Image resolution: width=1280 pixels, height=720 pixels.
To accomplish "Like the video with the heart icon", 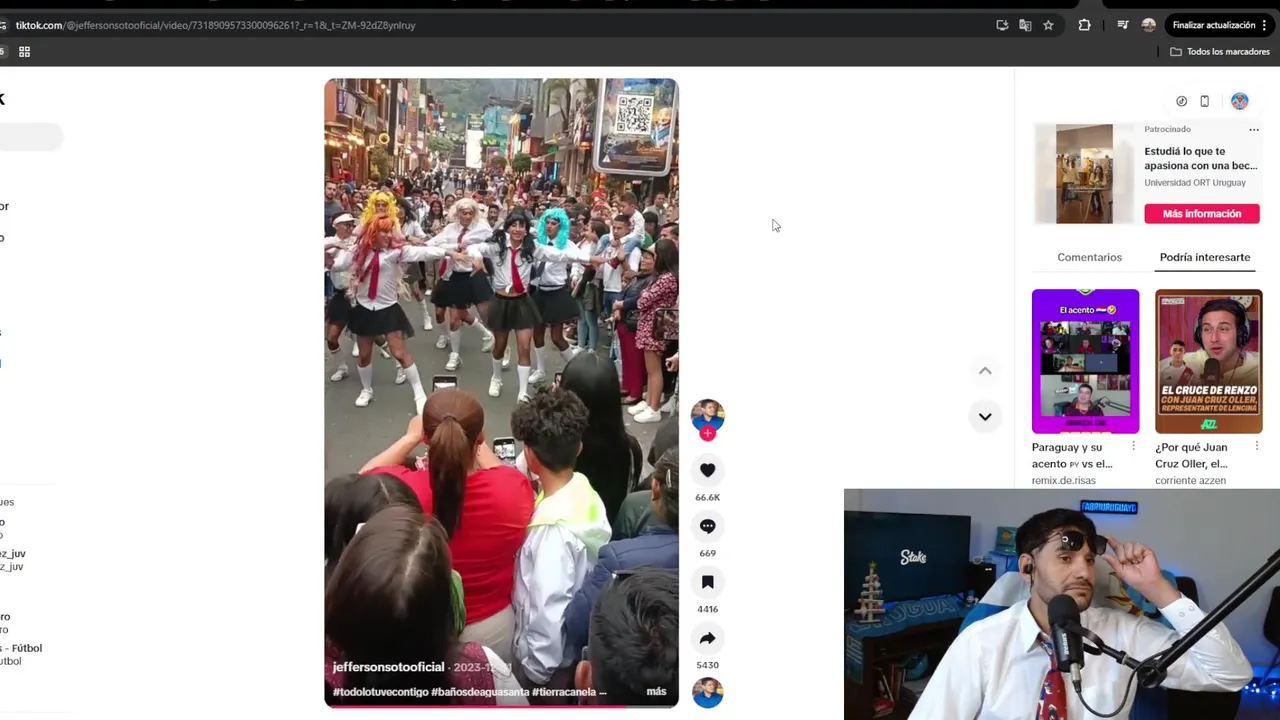I will (x=707, y=470).
